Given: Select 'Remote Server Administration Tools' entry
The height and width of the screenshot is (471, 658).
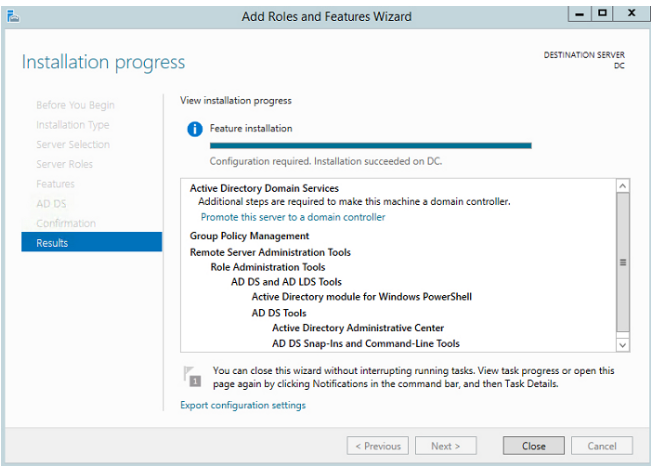Looking at the screenshot, I should [x=270, y=252].
